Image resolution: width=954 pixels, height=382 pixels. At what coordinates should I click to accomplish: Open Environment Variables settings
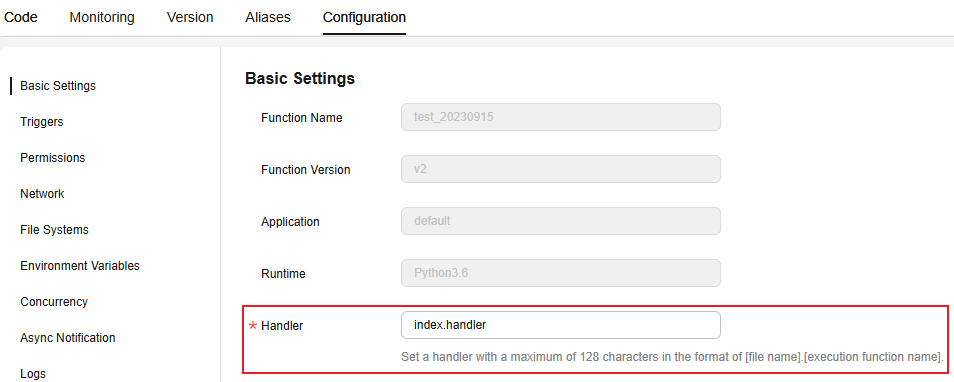tap(80, 265)
